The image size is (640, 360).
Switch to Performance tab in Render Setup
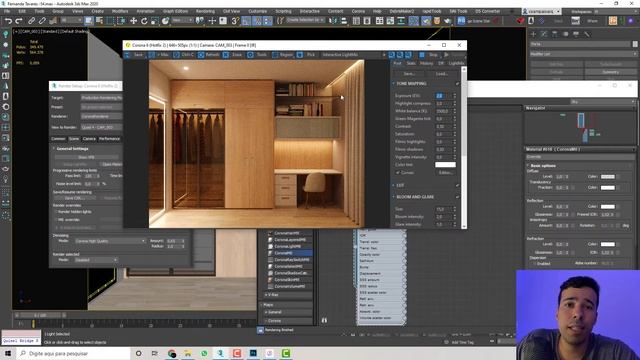109,139
